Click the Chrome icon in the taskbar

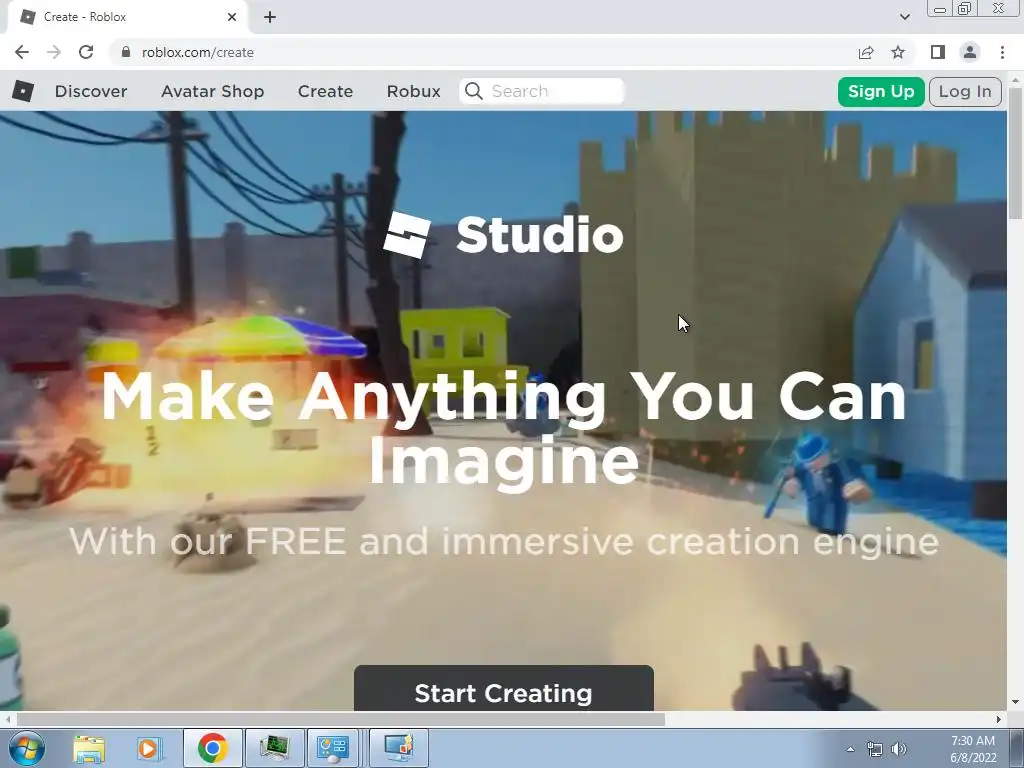[x=212, y=748]
